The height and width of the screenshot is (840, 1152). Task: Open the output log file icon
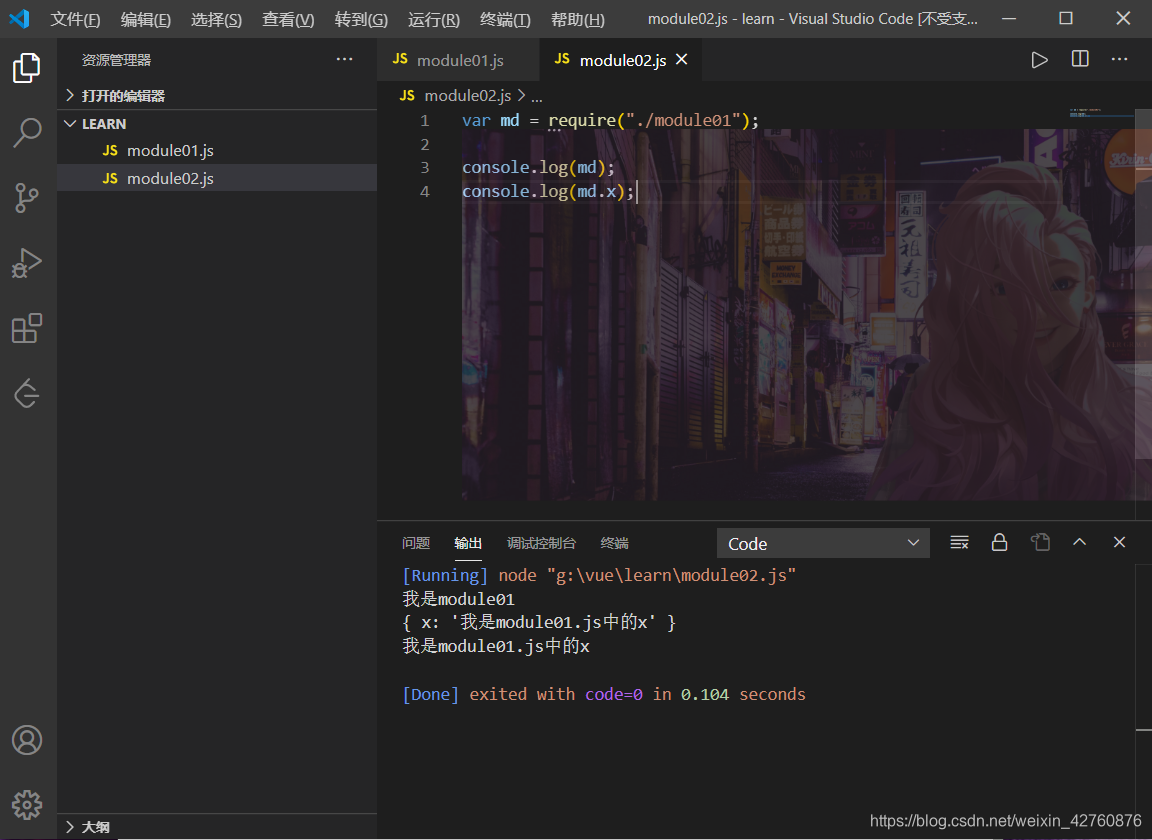tap(1040, 542)
